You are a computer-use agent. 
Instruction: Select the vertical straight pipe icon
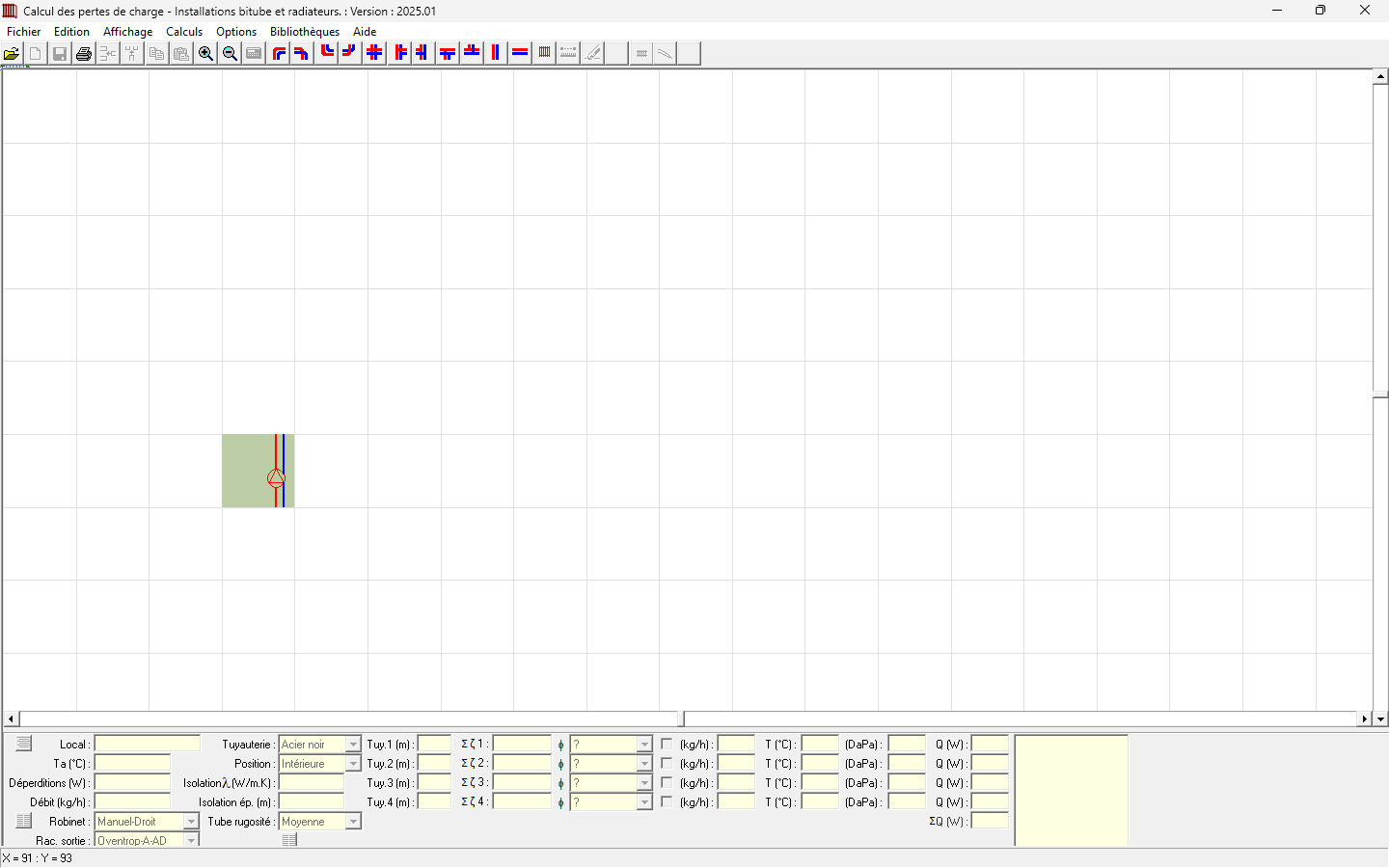point(495,53)
